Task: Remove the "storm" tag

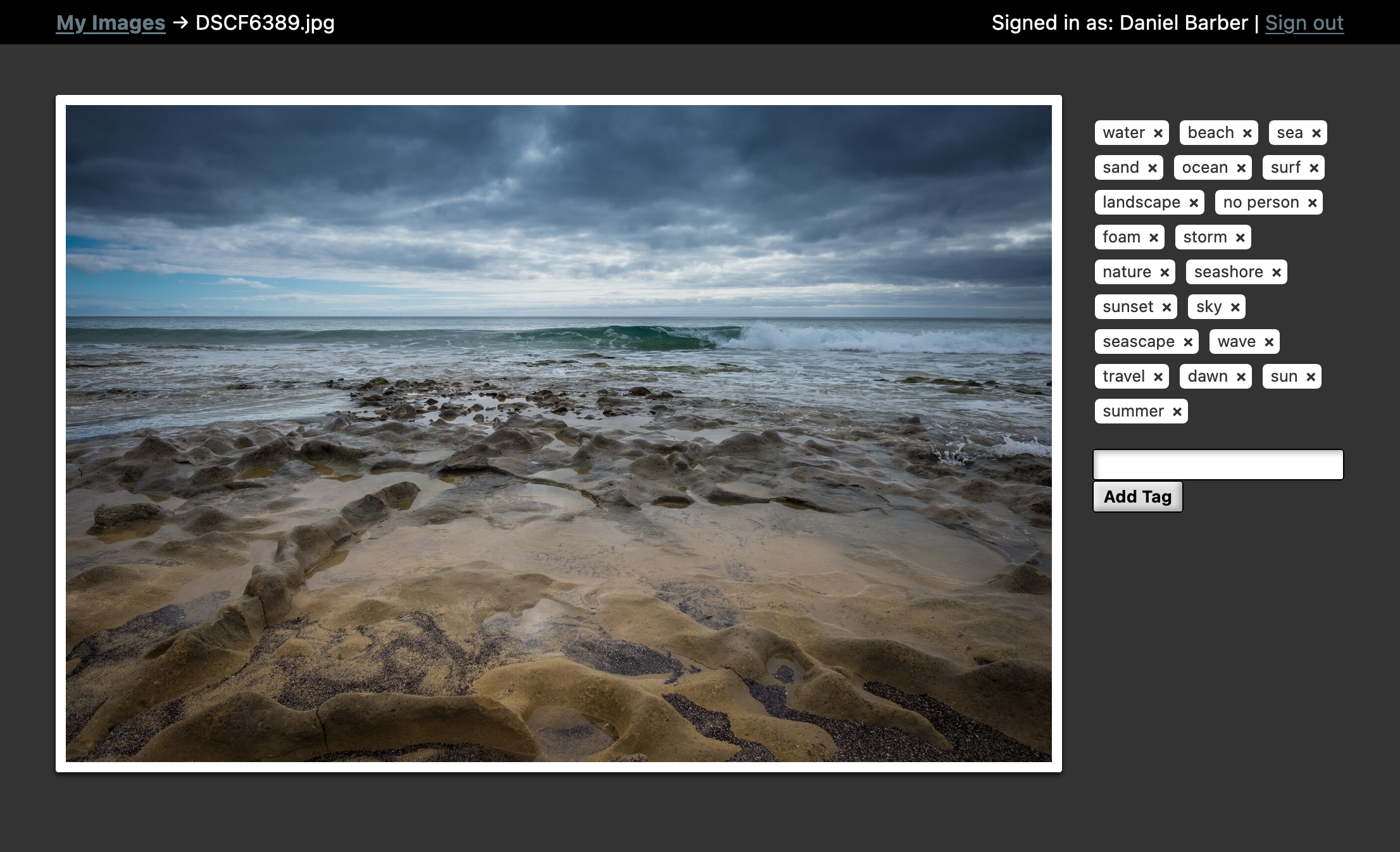Action: [1240, 237]
